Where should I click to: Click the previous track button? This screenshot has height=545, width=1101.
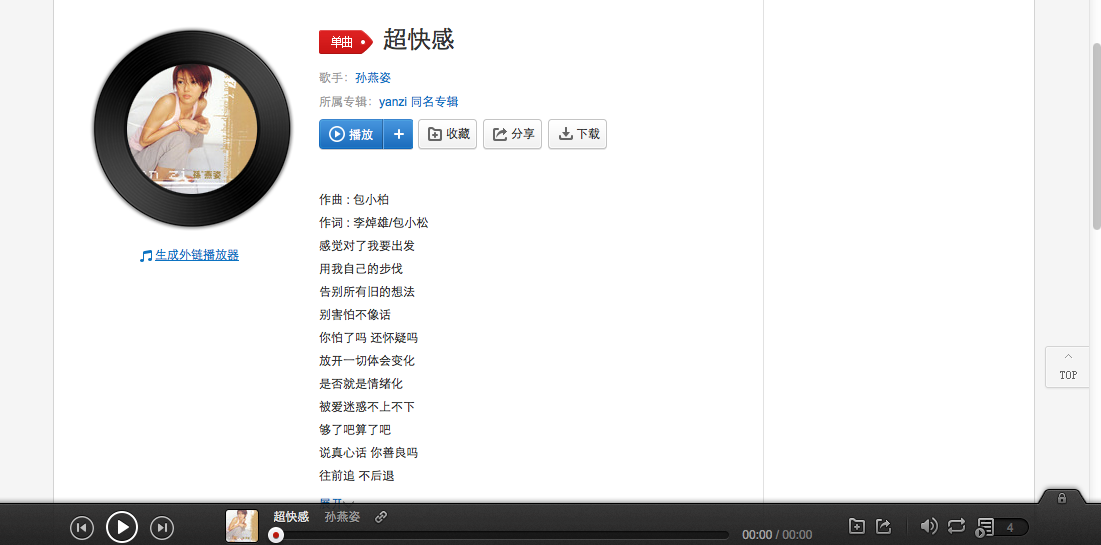coord(82,527)
